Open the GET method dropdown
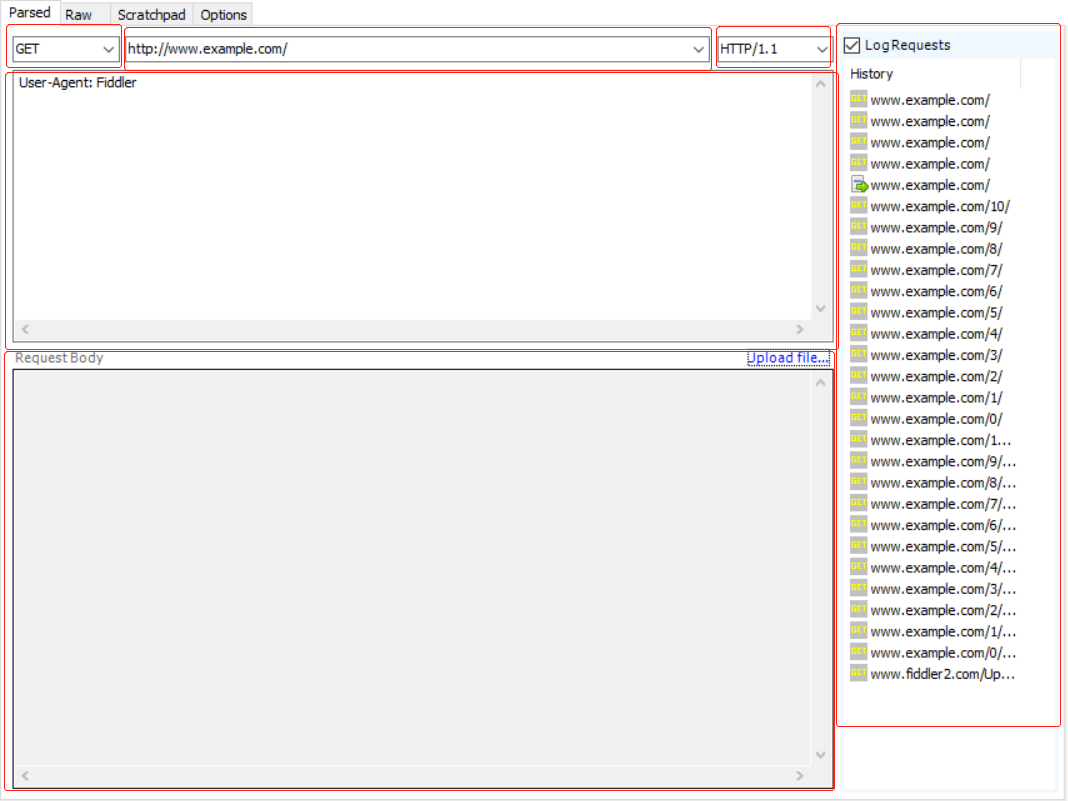Screen dimensions: 1068x801 108,49
